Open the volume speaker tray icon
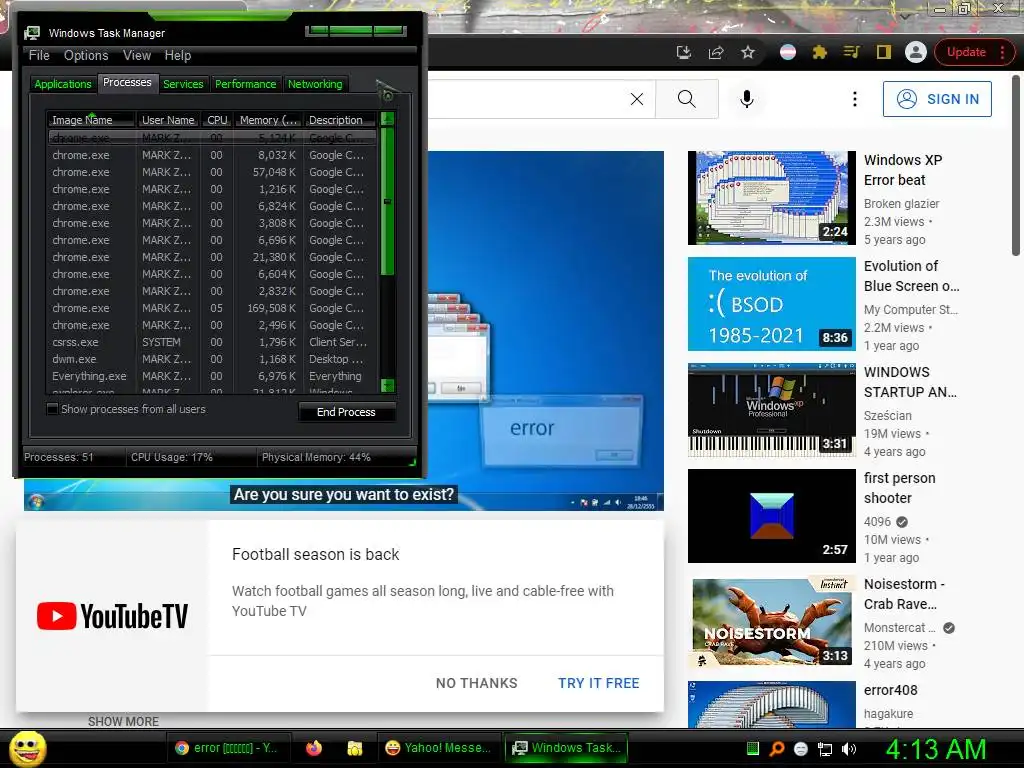Viewport: 1024px width, 768px height. click(x=849, y=749)
